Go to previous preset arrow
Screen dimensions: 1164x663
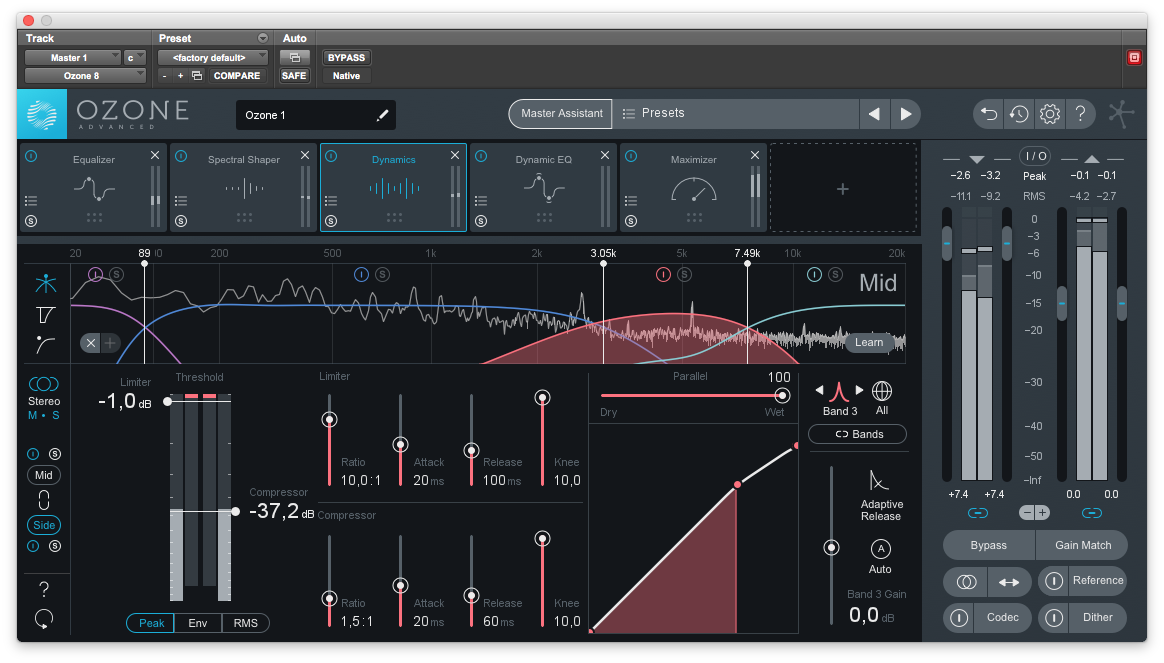[874, 114]
